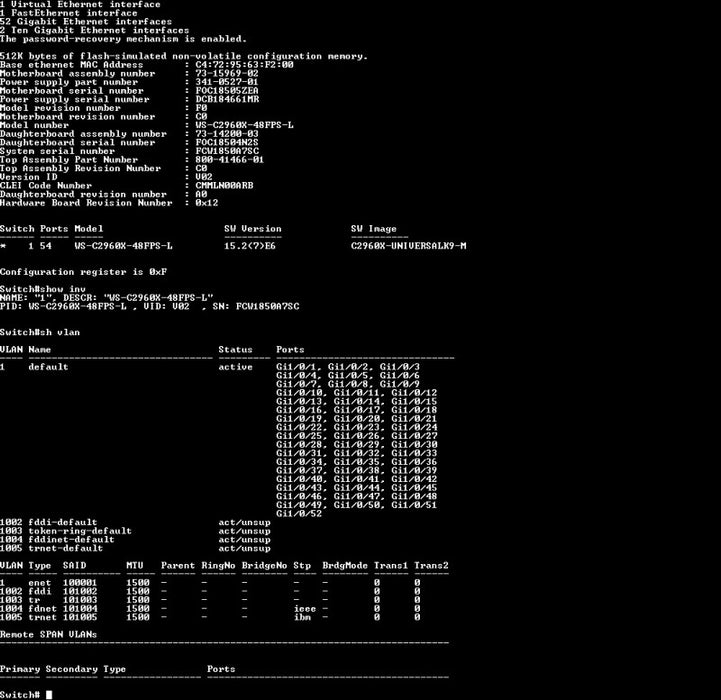
Task: Select the VLAN 'default' name entry
Action: point(48,367)
